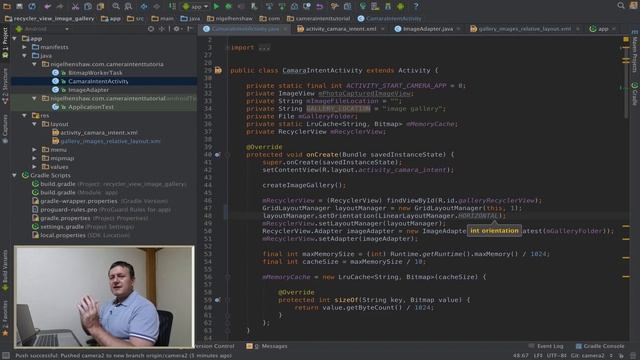This screenshot has height=360, width=640.
Task: Click the Debug app bug icon
Action: [229, 6]
